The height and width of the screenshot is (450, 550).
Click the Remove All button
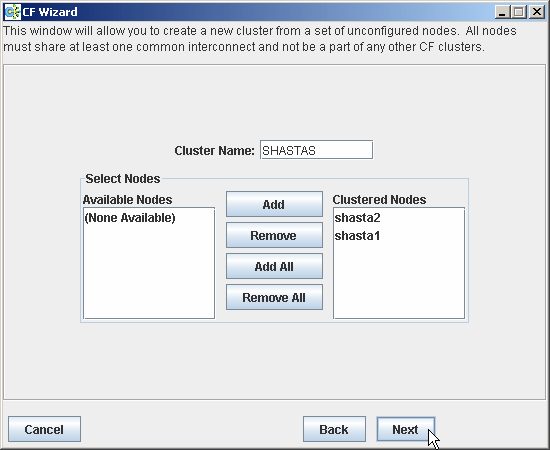(274, 297)
